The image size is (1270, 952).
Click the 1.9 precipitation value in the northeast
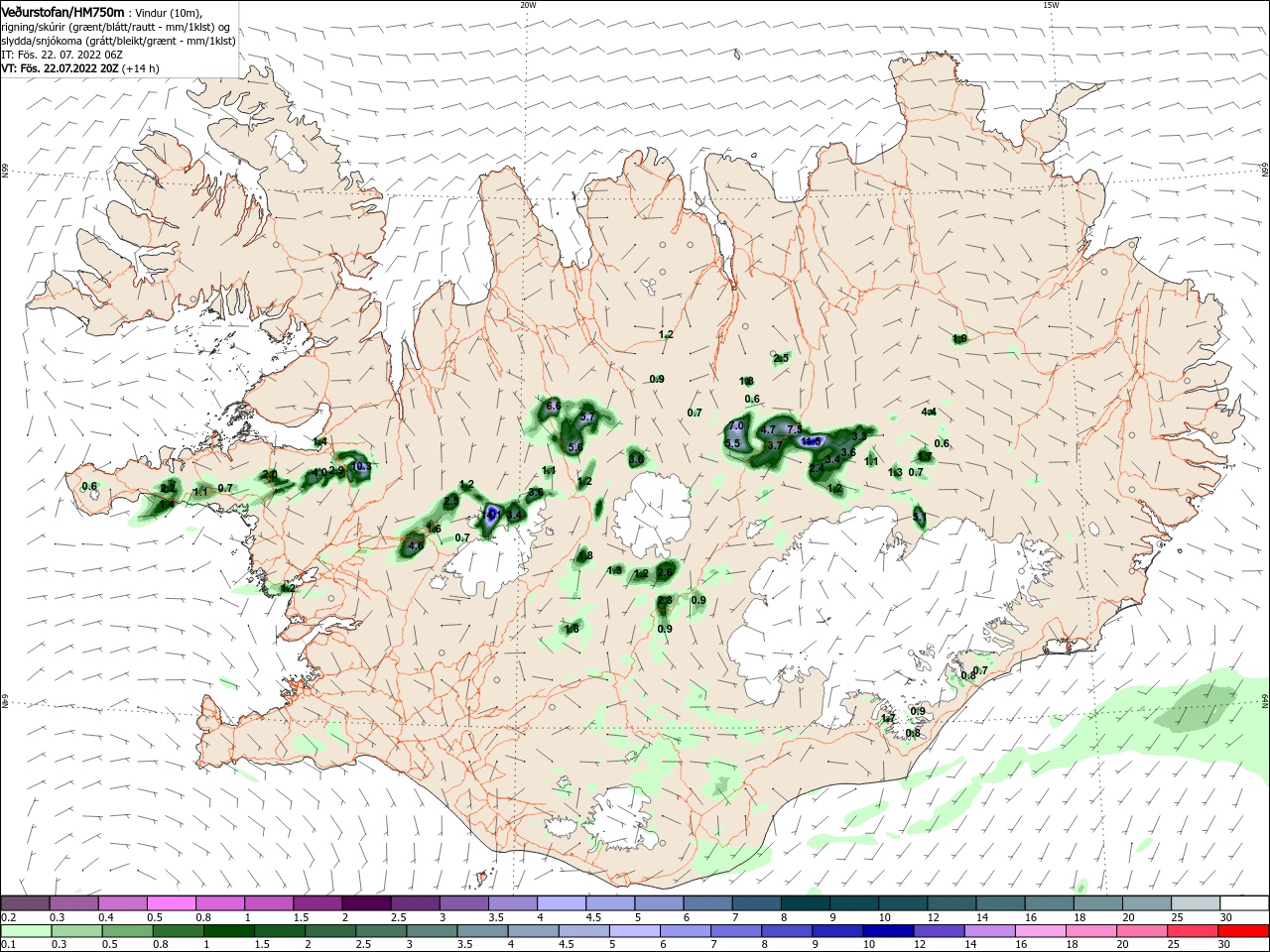coord(959,339)
